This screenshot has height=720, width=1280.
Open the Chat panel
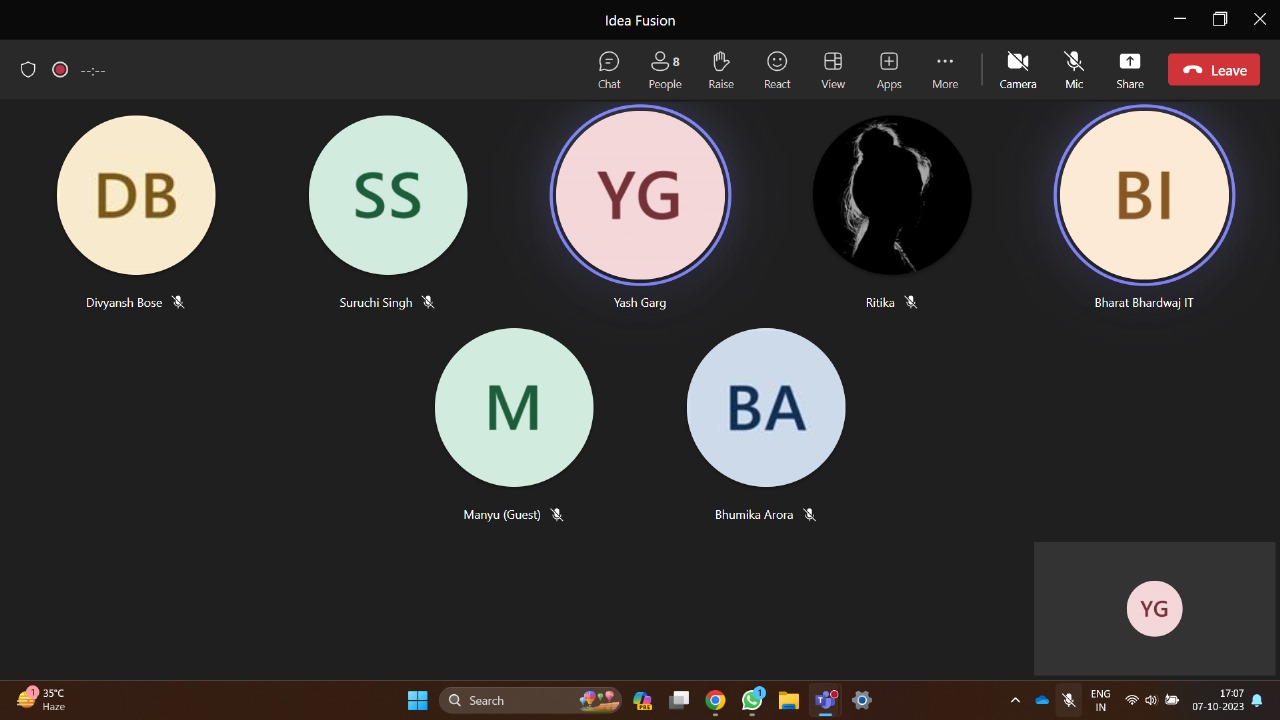pyautogui.click(x=609, y=70)
